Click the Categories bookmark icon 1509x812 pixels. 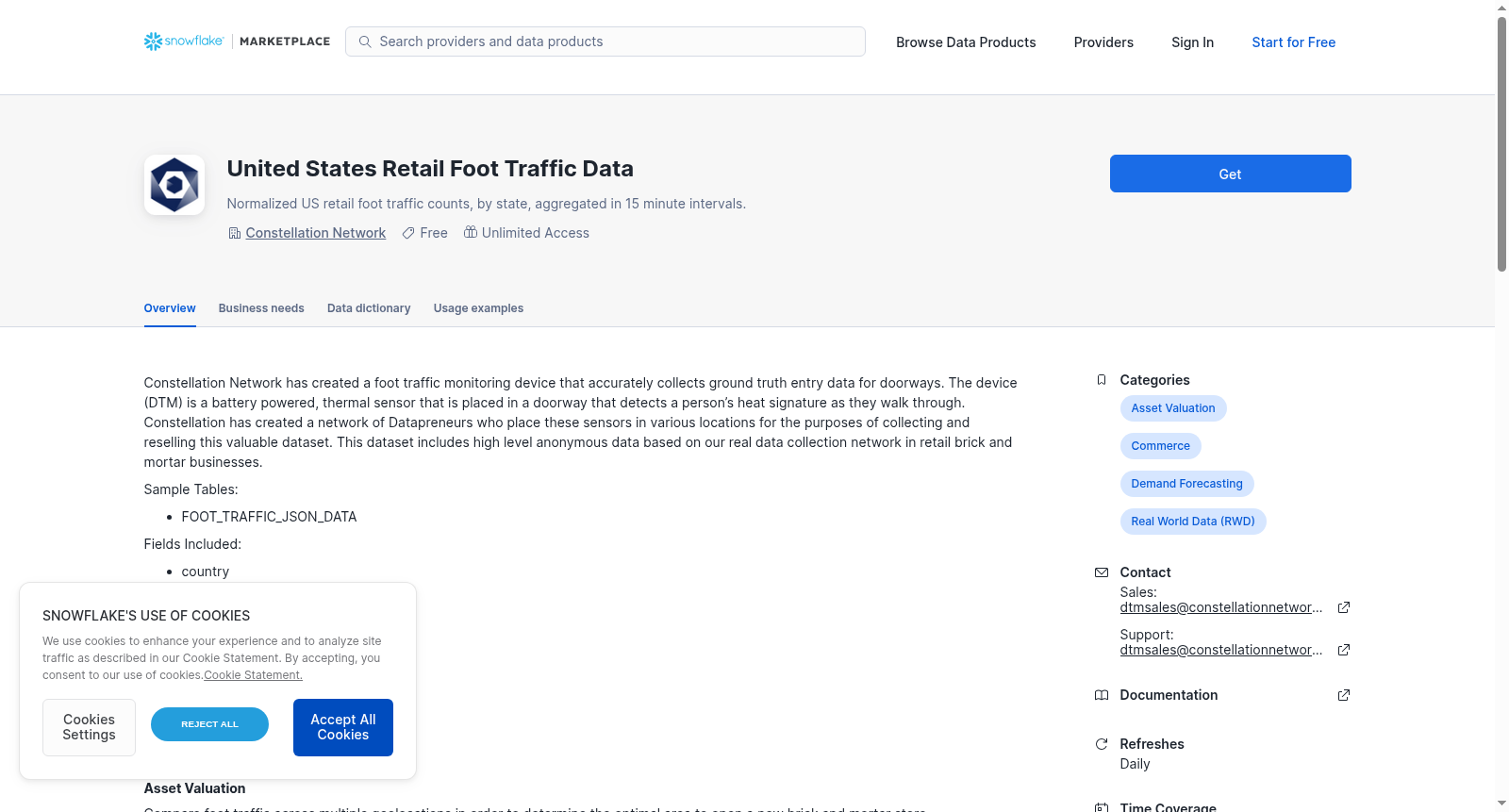coord(1102,380)
